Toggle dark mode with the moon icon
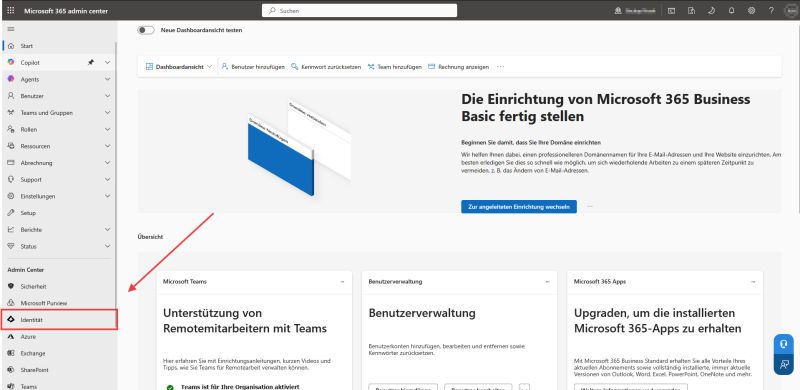Viewport: 800px width, 390px height. (712, 11)
